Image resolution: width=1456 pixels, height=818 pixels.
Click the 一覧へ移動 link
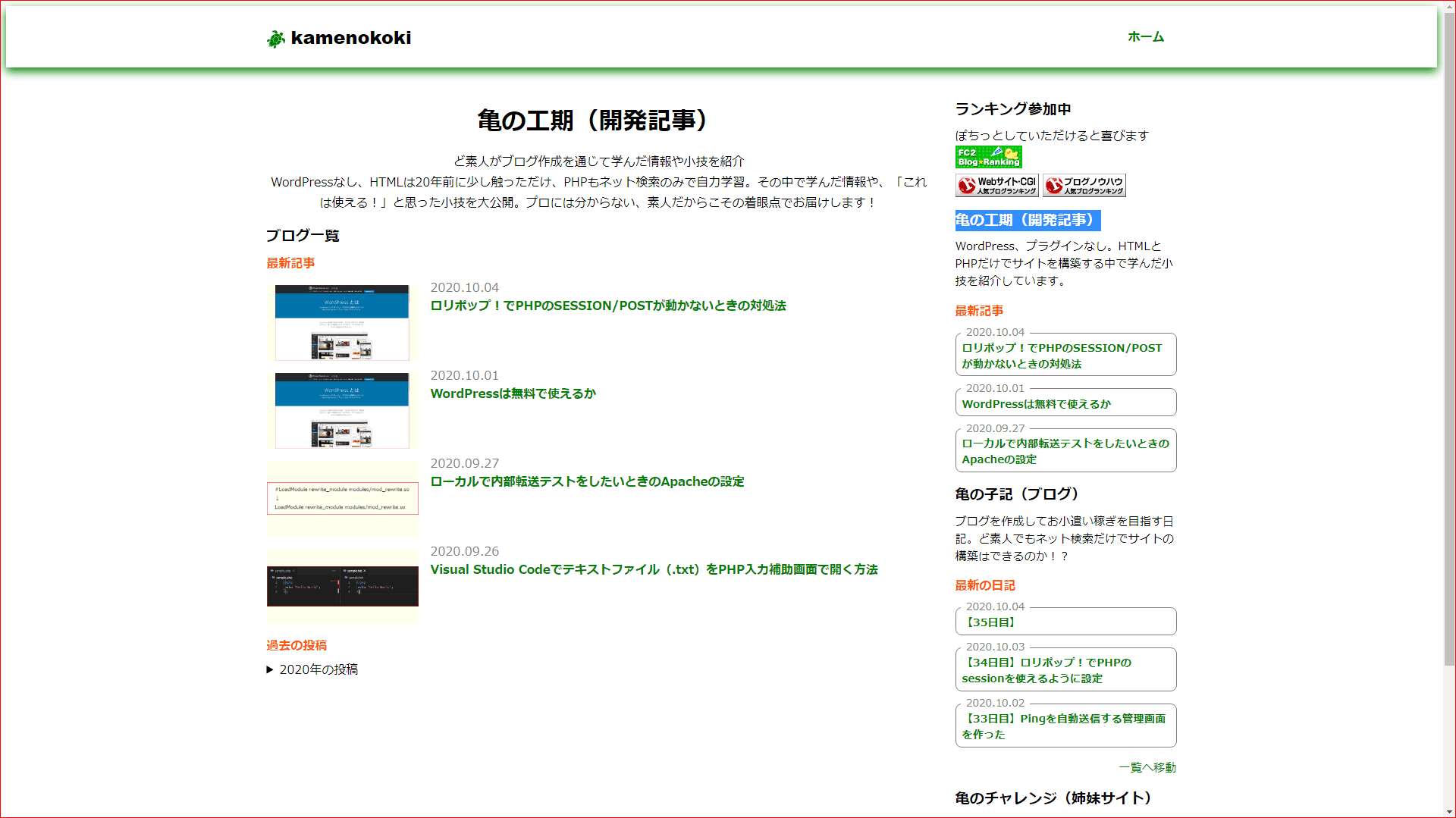pyautogui.click(x=1147, y=767)
